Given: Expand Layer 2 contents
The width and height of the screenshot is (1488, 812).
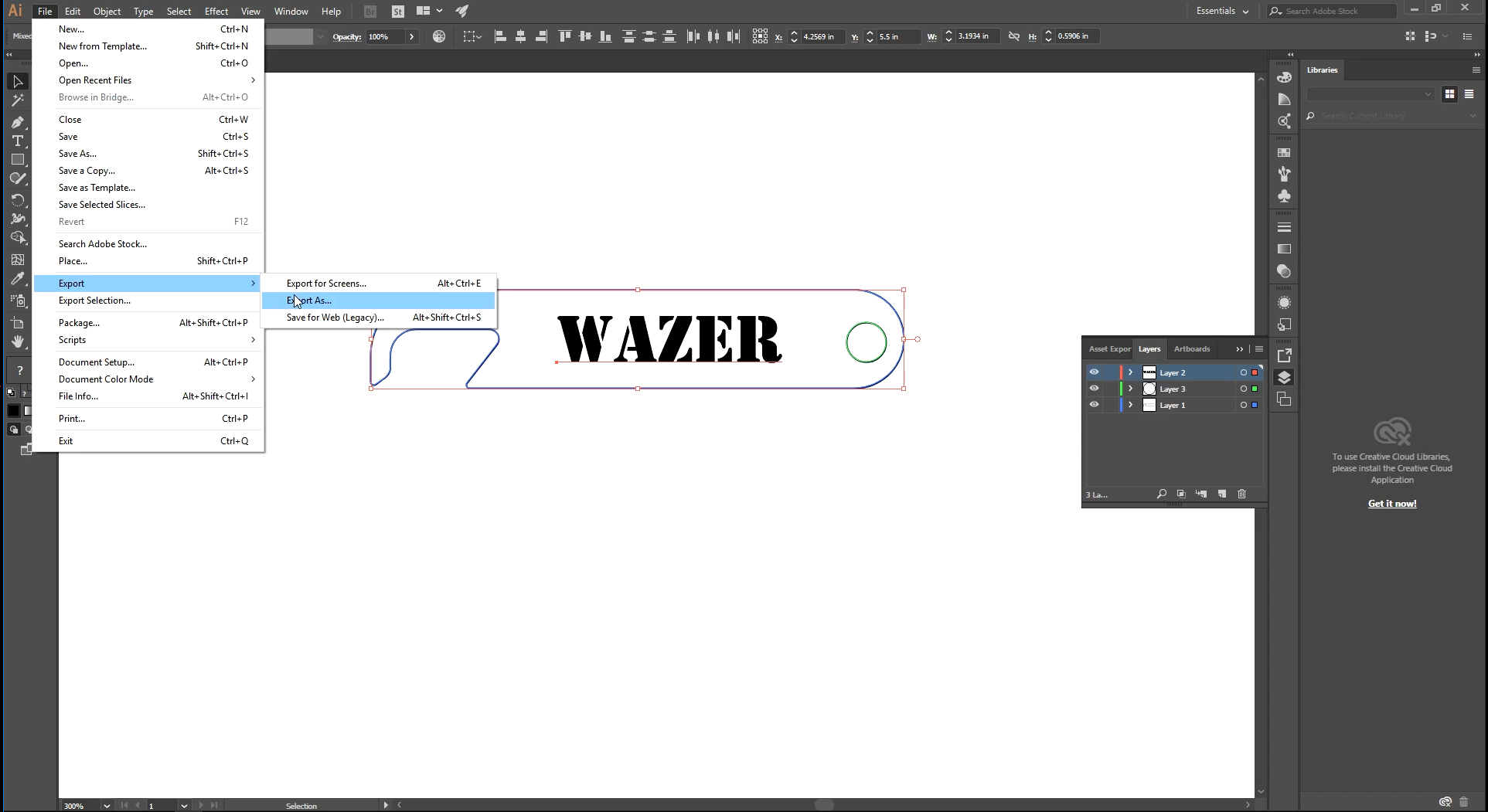Looking at the screenshot, I should [1130, 372].
